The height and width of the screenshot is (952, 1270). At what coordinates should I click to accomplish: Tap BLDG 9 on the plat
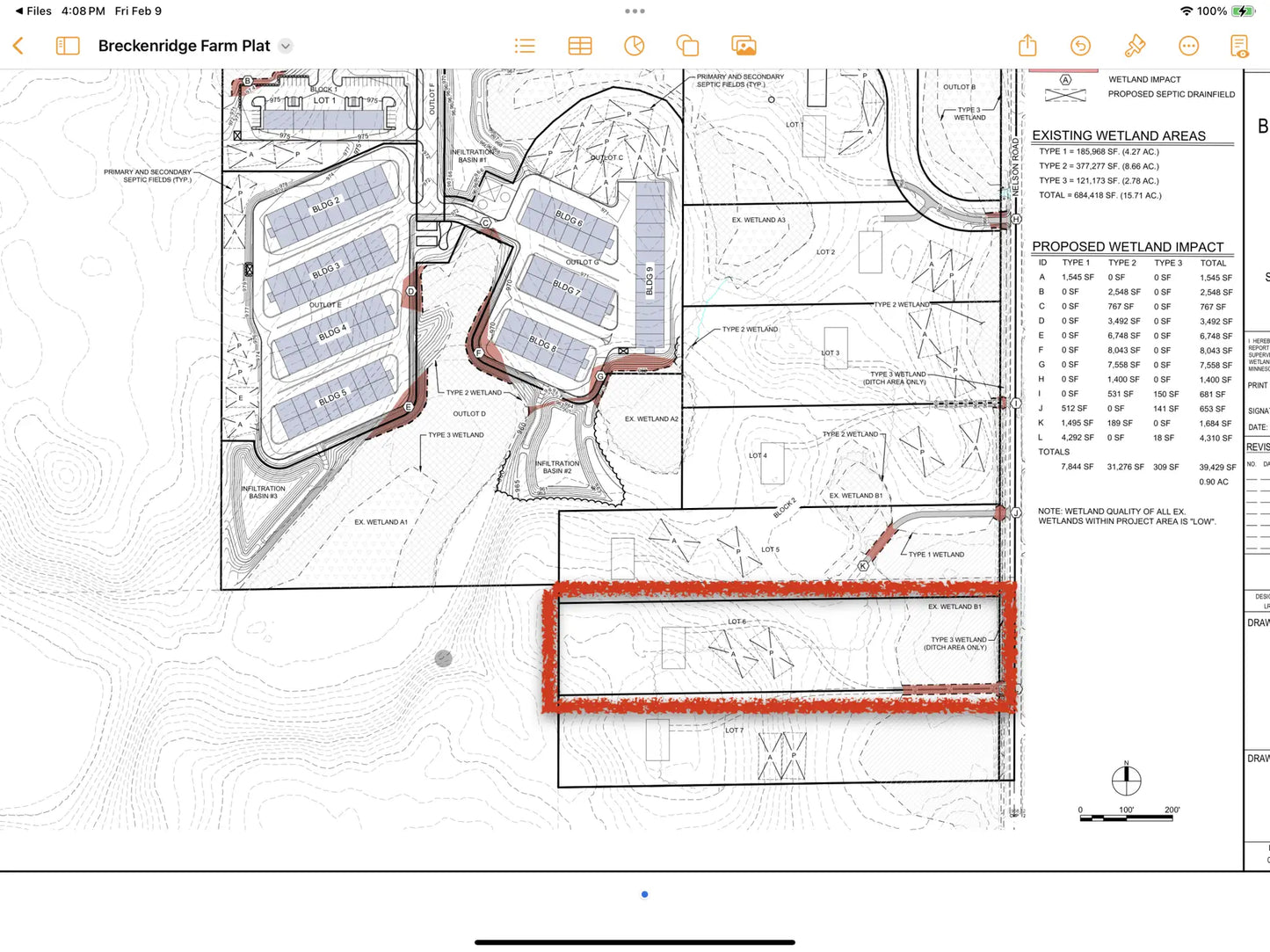click(x=650, y=280)
